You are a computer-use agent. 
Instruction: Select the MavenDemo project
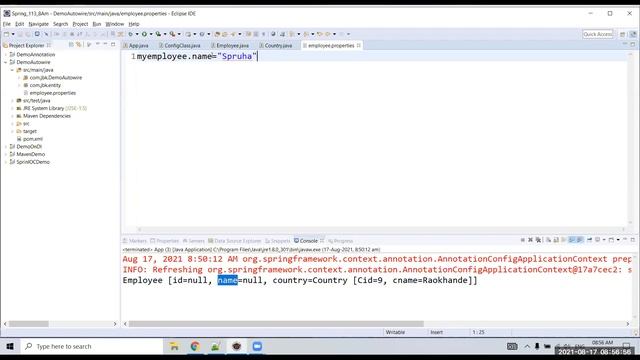pos(27,154)
